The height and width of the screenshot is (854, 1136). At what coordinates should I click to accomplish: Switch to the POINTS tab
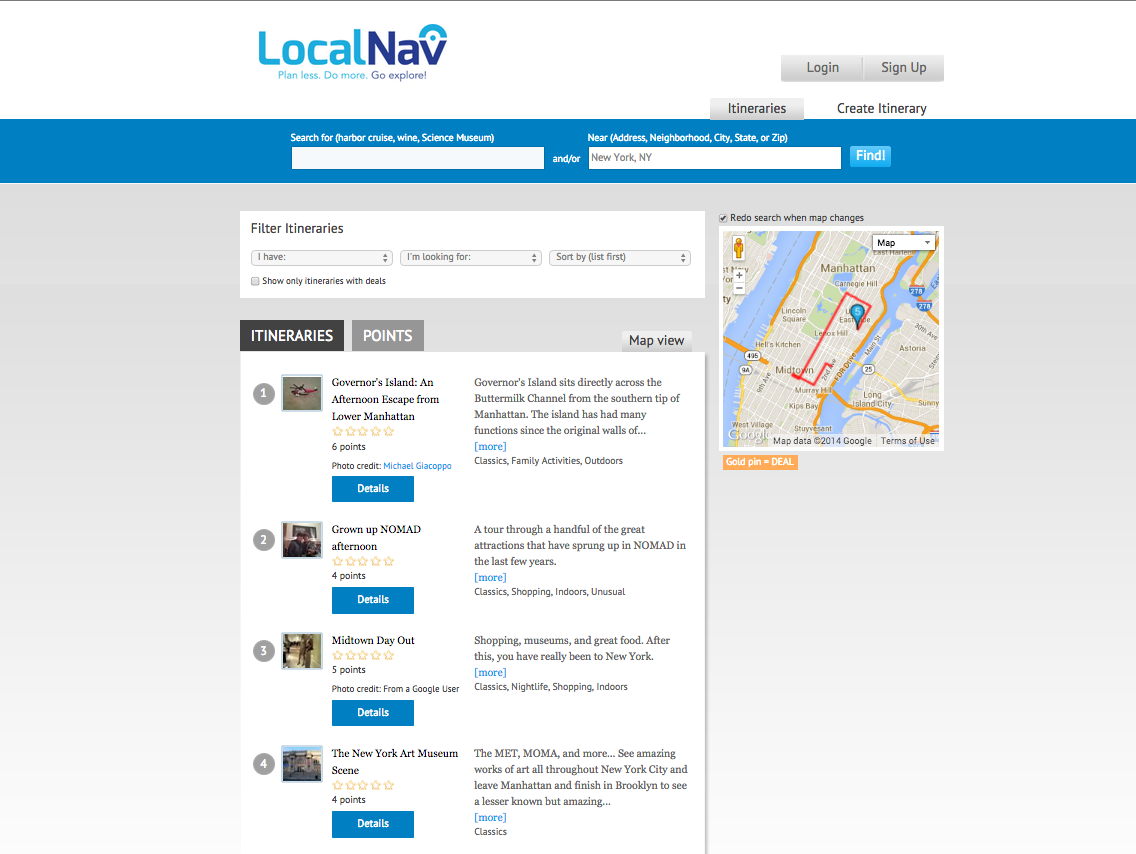tap(387, 336)
